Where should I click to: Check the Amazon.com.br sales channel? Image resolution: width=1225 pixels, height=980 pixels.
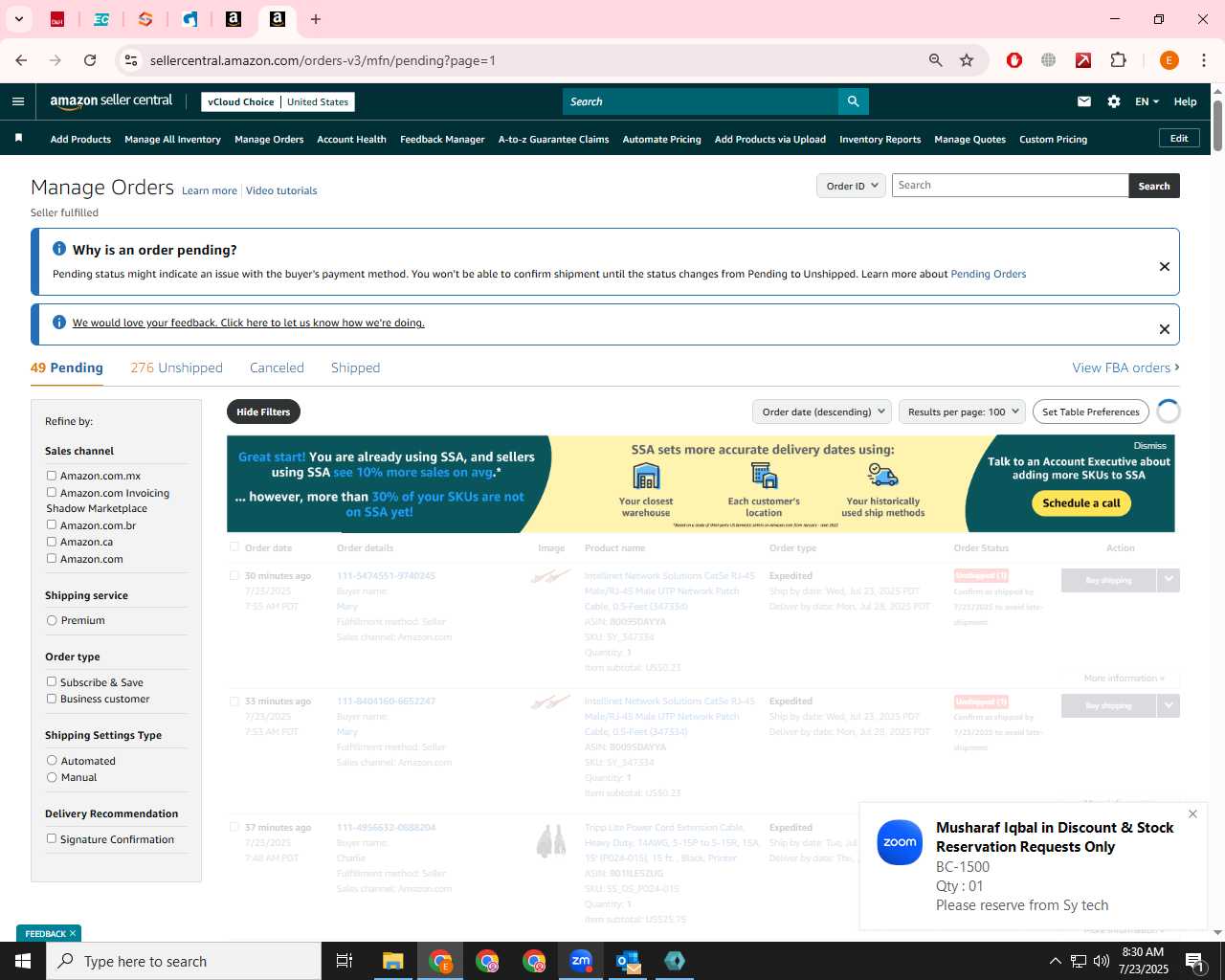coord(52,525)
